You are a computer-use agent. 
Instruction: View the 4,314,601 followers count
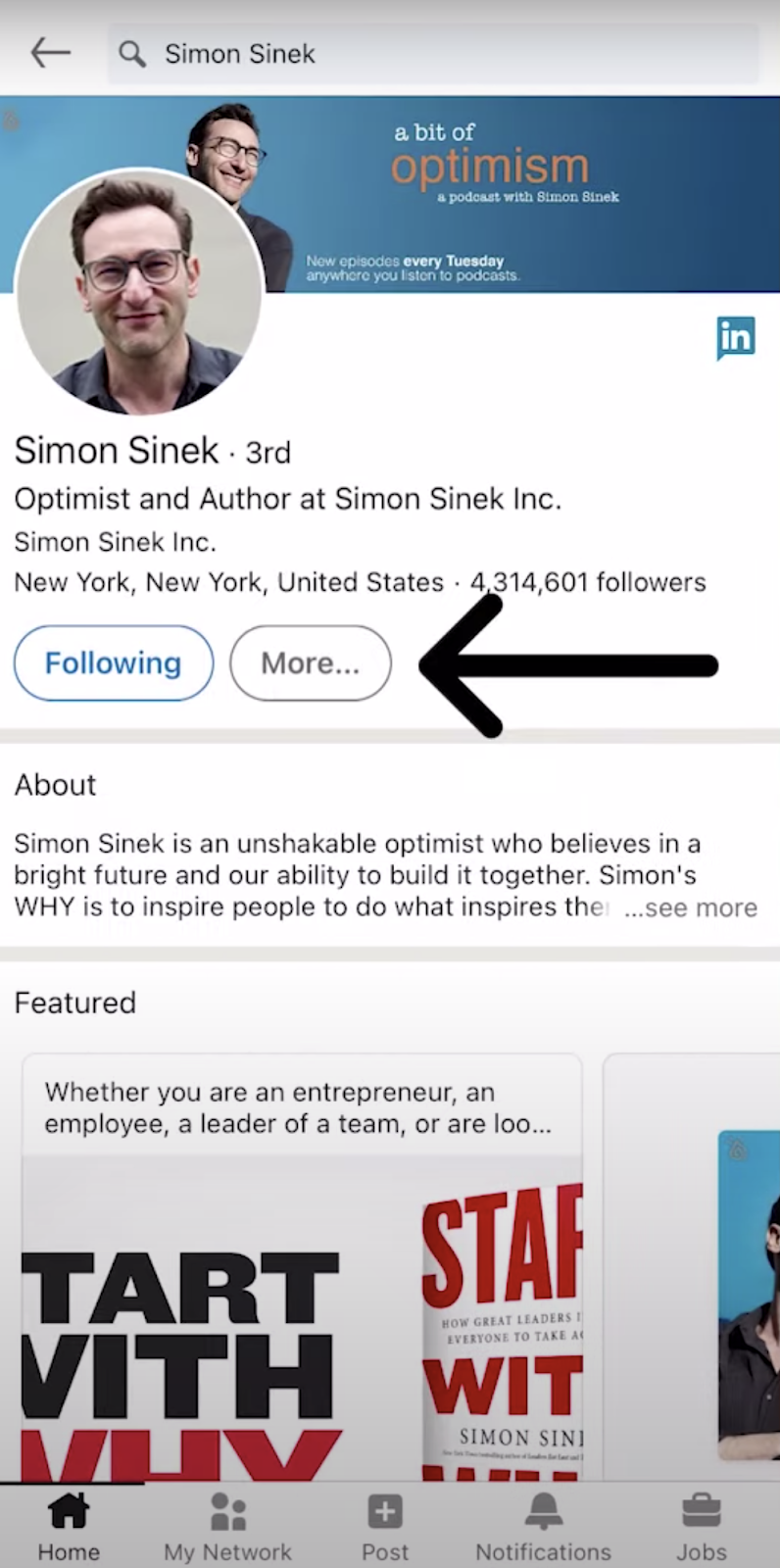[588, 582]
